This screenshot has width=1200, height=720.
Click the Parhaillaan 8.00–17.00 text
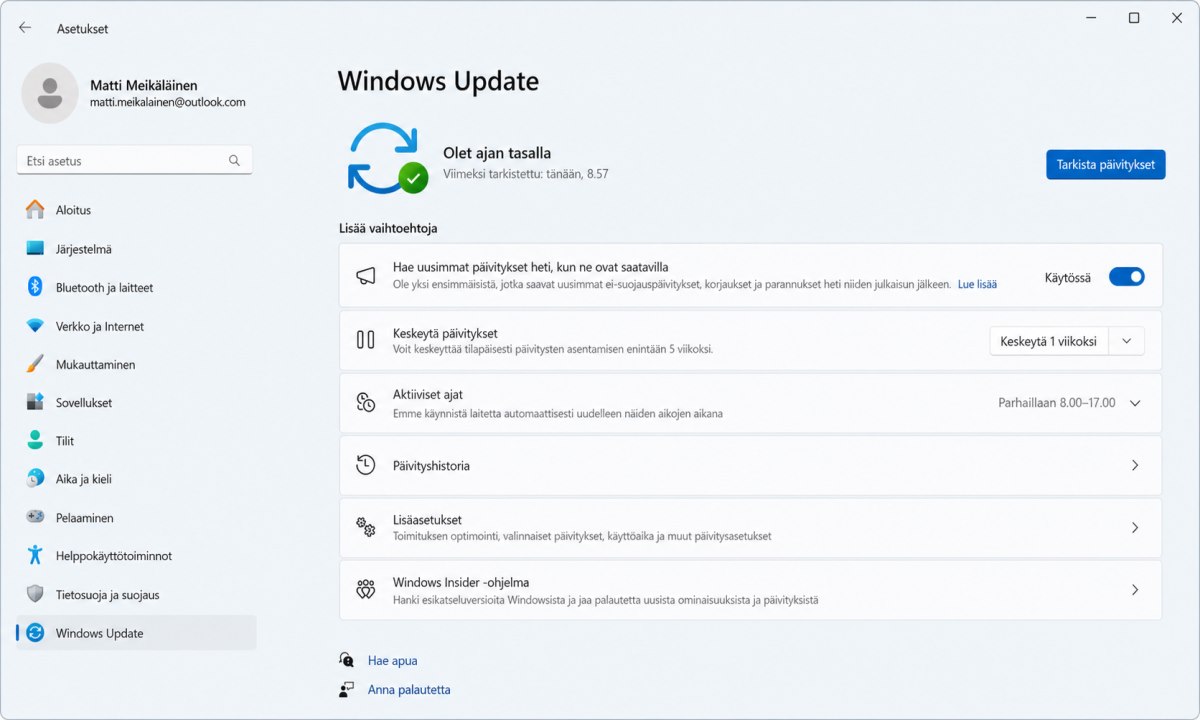coord(1057,403)
